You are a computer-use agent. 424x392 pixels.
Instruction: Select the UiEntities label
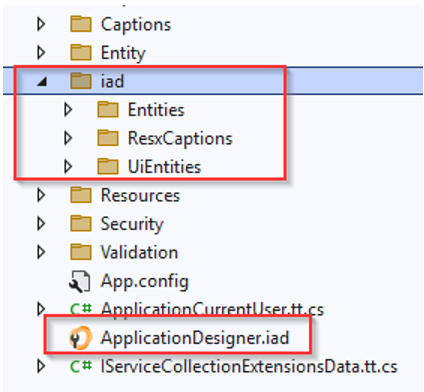164,167
